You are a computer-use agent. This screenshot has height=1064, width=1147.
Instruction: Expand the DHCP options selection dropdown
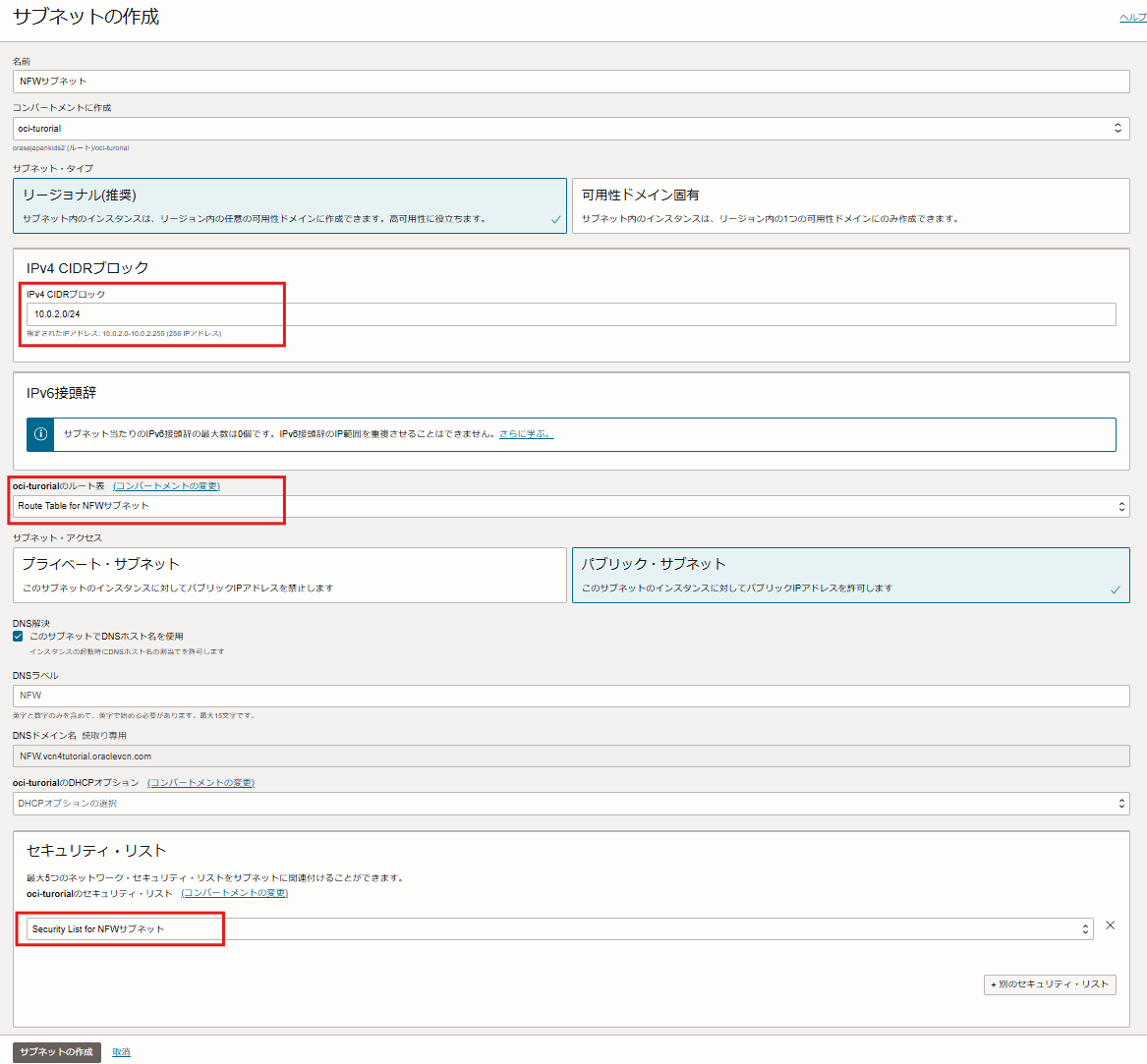570,804
